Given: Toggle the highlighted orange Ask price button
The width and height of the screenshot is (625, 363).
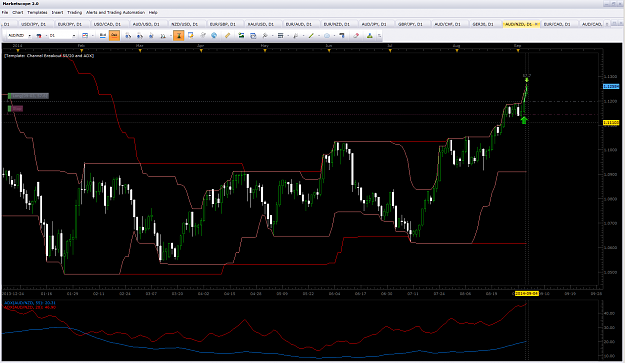Looking at the screenshot, I should click(114, 35).
